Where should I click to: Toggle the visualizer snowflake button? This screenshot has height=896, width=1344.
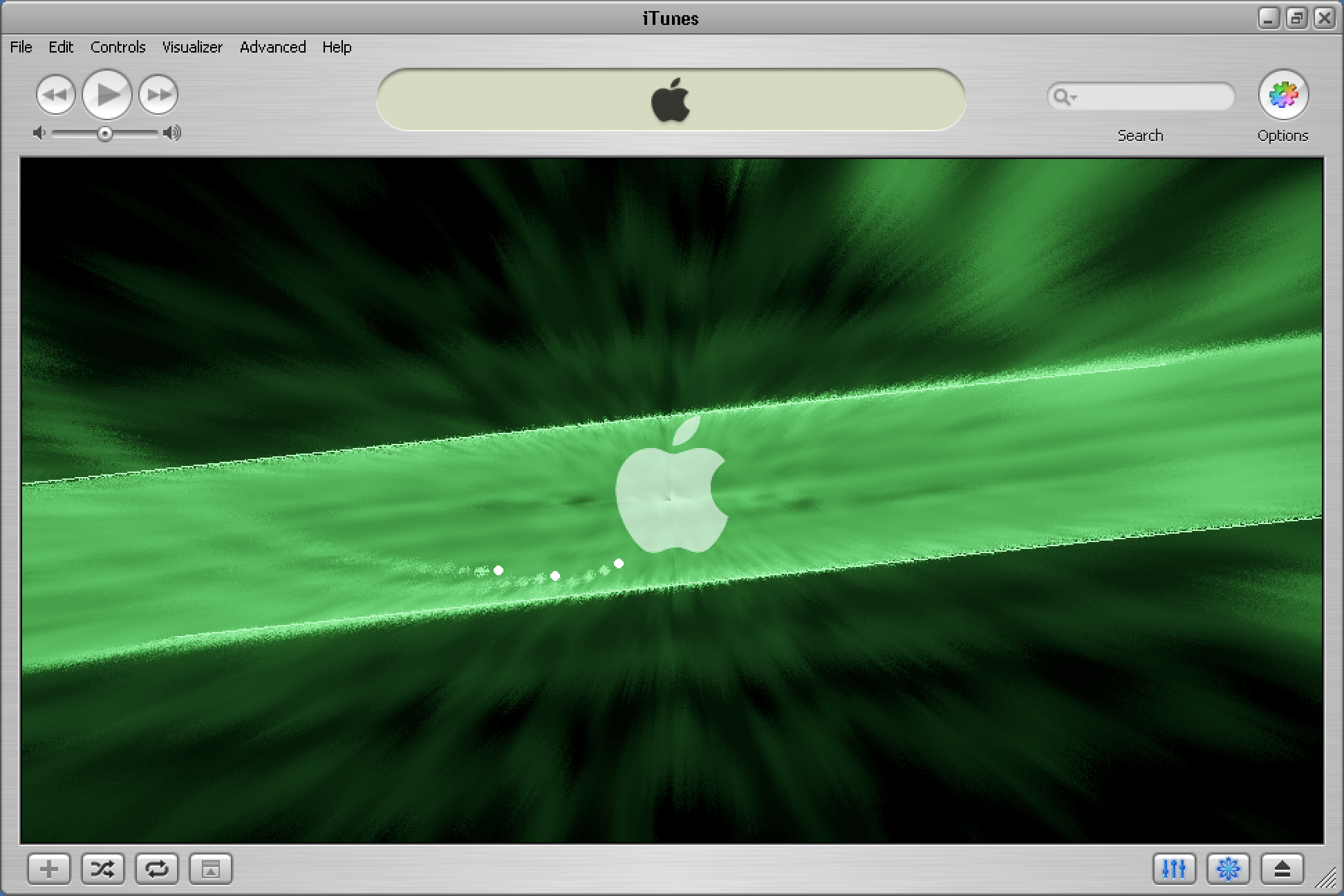[1228, 869]
